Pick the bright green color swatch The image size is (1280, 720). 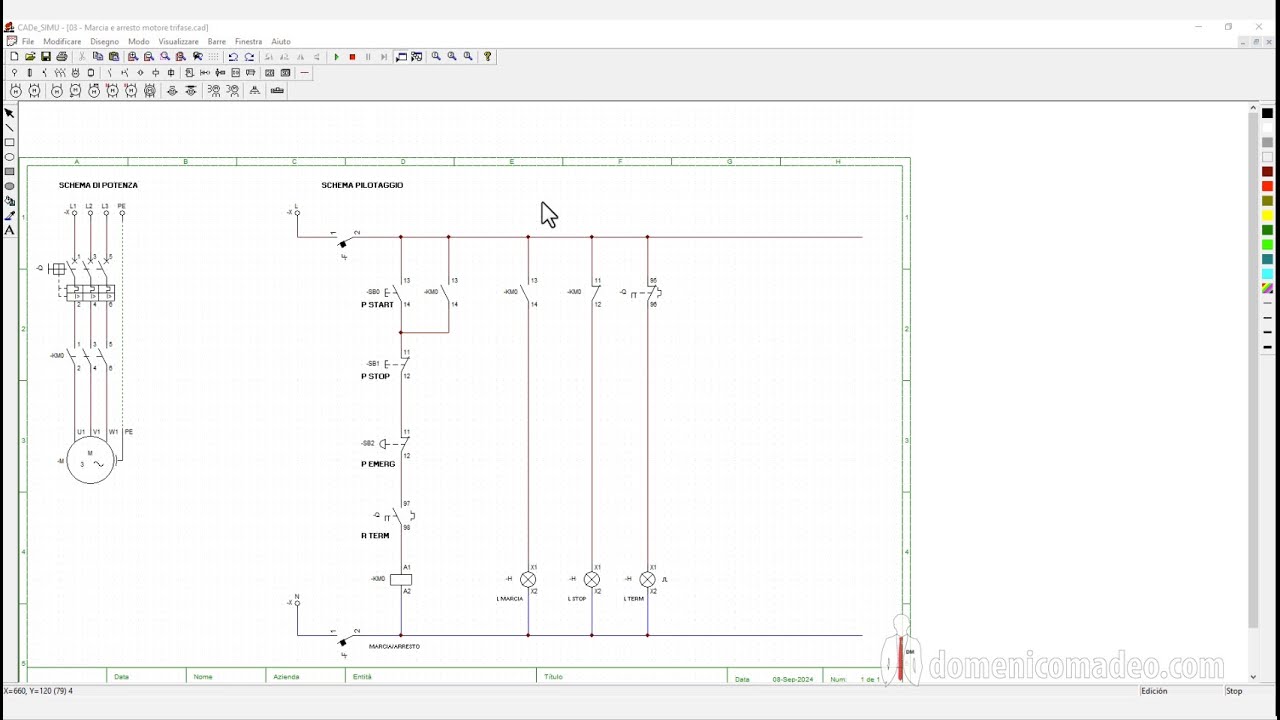[1267, 244]
